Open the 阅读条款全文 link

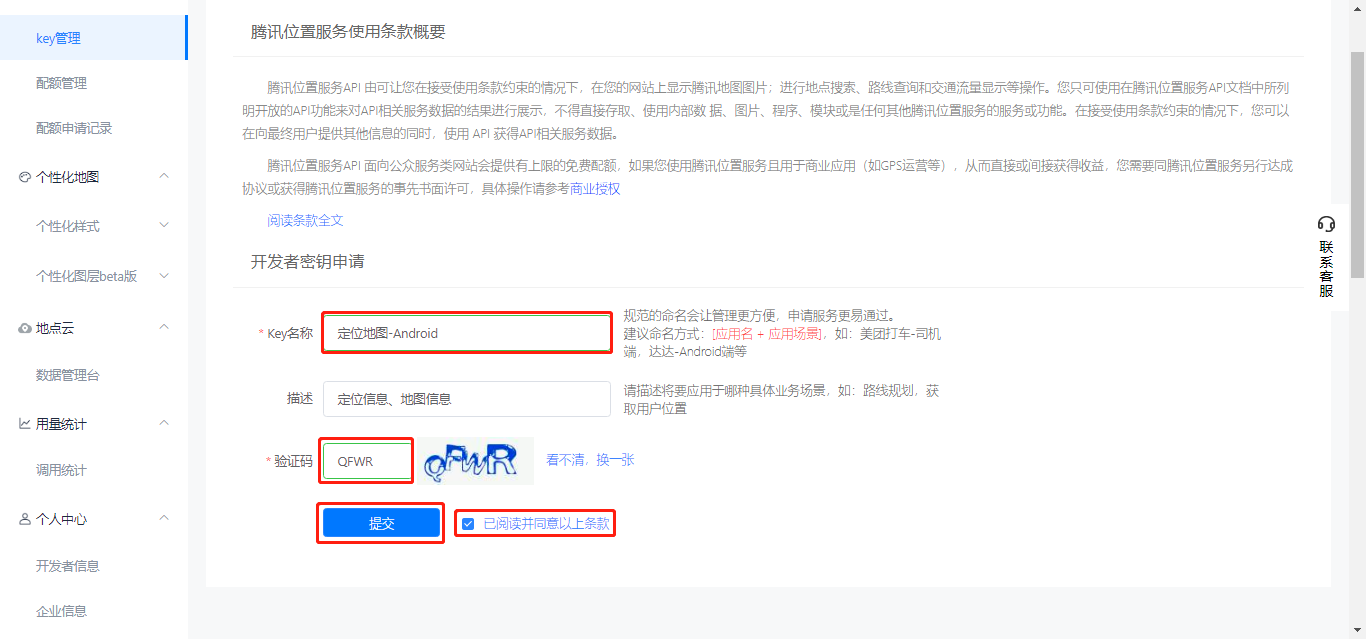305,220
